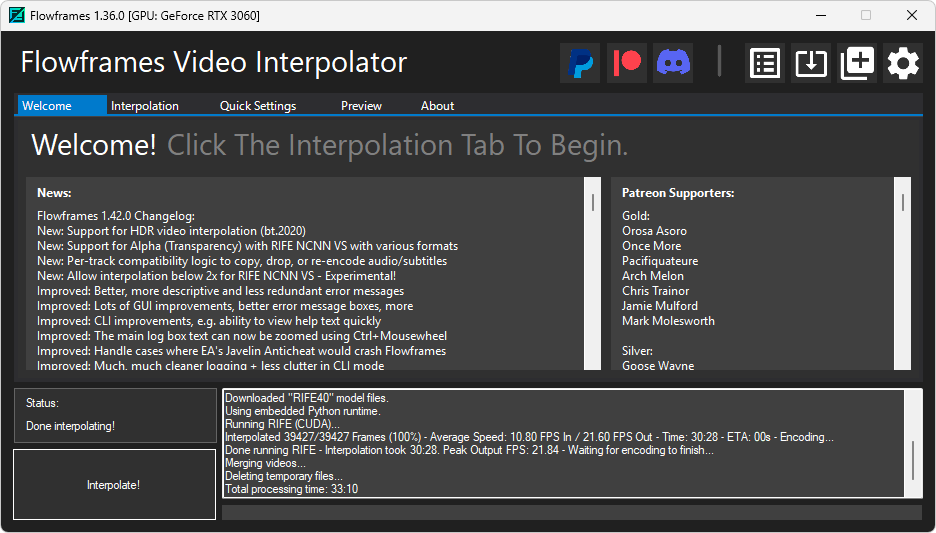Click the 'Deleting temporary files...' log line

[x=284, y=476]
